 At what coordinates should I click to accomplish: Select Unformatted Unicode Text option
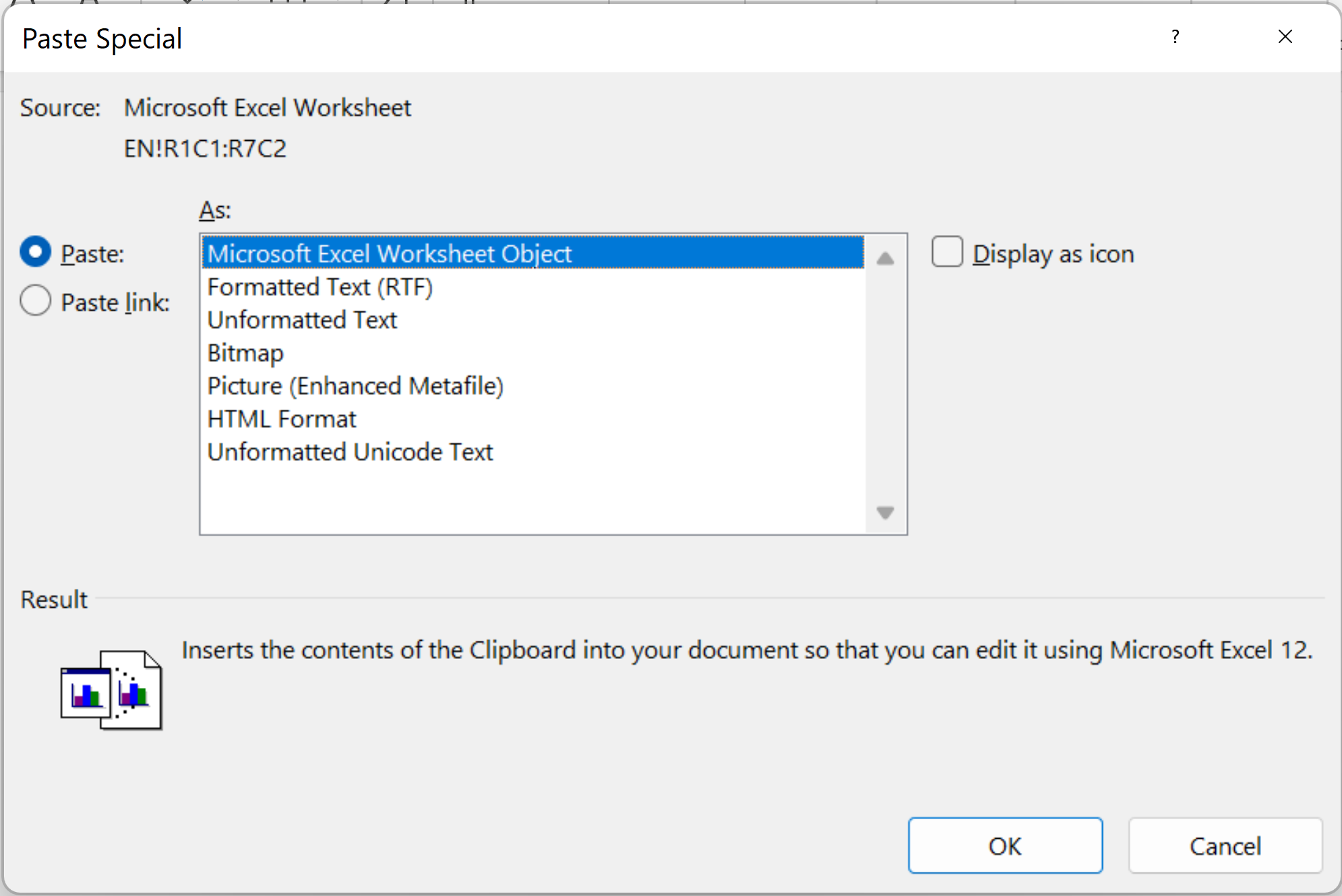pyautogui.click(x=532, y=451)
